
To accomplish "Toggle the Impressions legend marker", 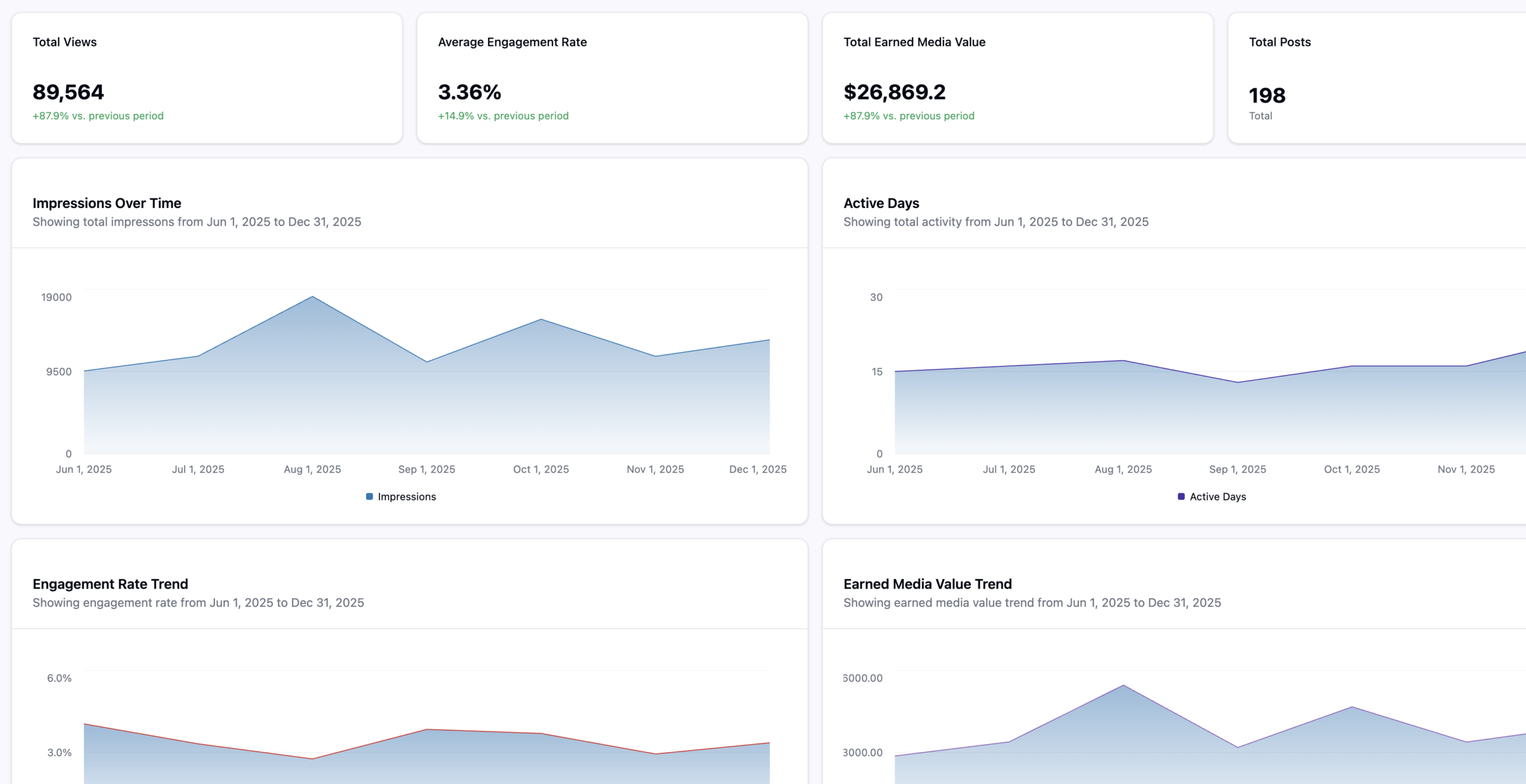I will tap(402, 496).
